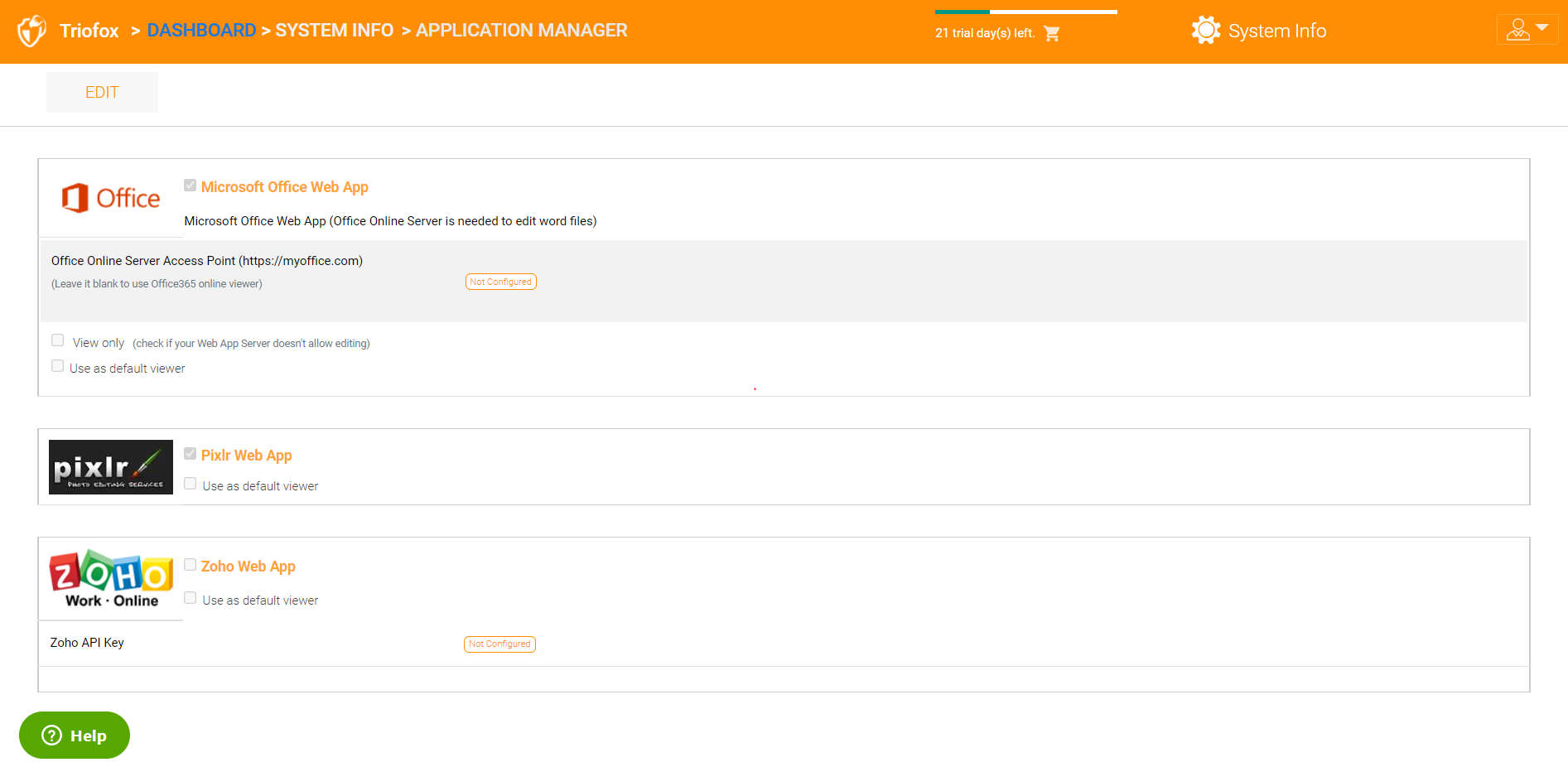
Task: Check Pixlr 'Use as default viewer'
Action: 191,484
